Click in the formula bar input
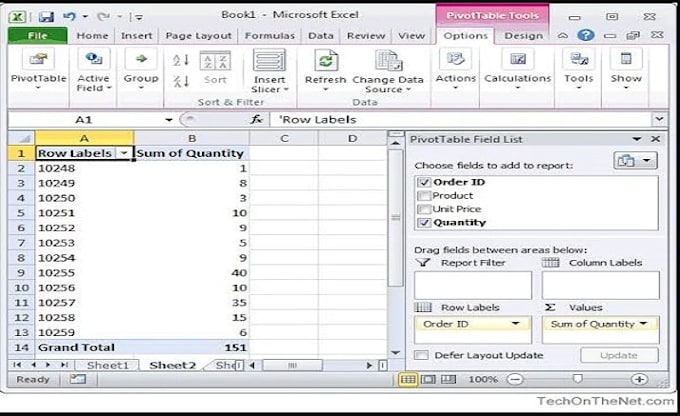 pyautogui.click(x=461, y=119)
